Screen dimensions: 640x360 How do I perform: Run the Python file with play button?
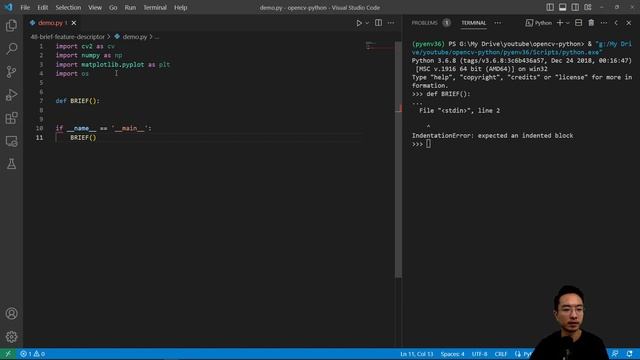(359, 23)
